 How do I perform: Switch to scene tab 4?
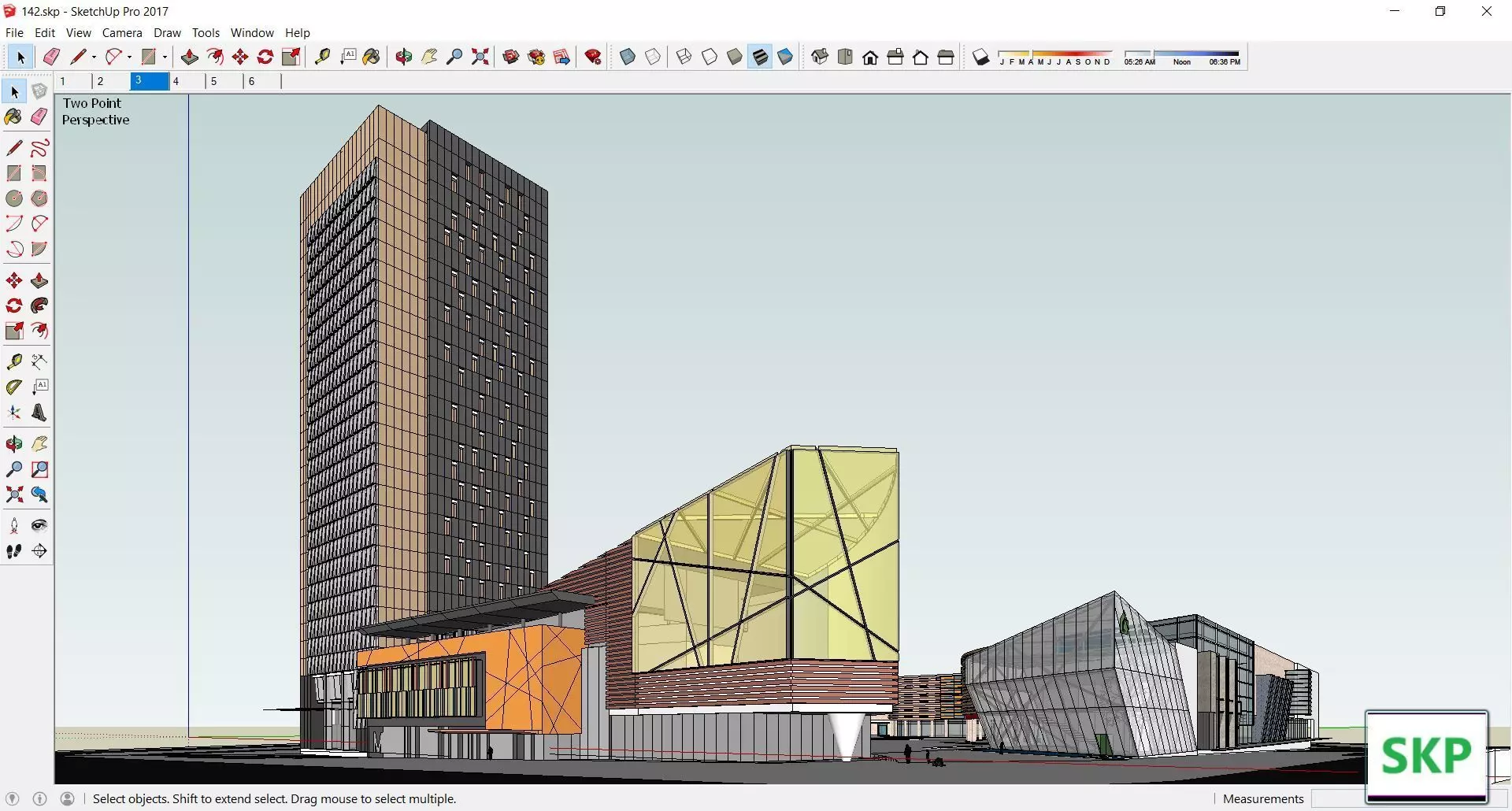tap(187, 81)
